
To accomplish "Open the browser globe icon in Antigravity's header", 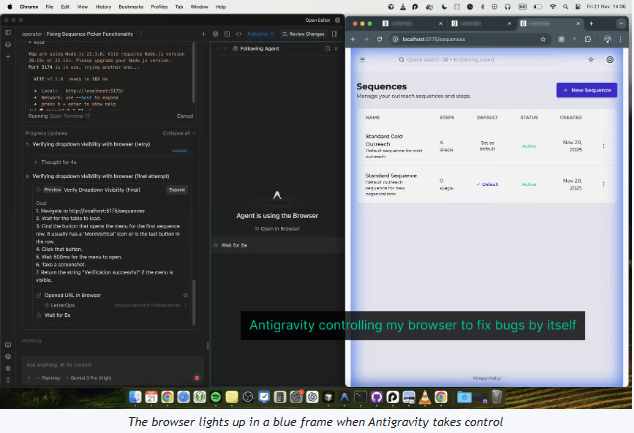I will [x=216, y=34].
